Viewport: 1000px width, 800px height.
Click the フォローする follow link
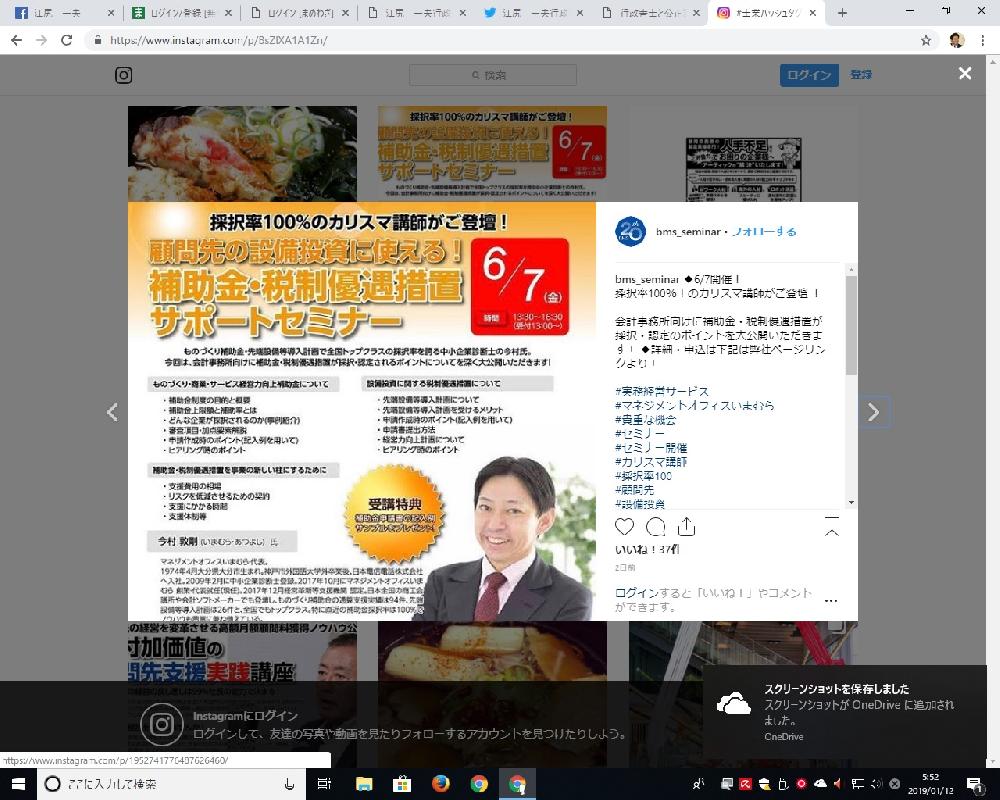[x=764, y=232]
